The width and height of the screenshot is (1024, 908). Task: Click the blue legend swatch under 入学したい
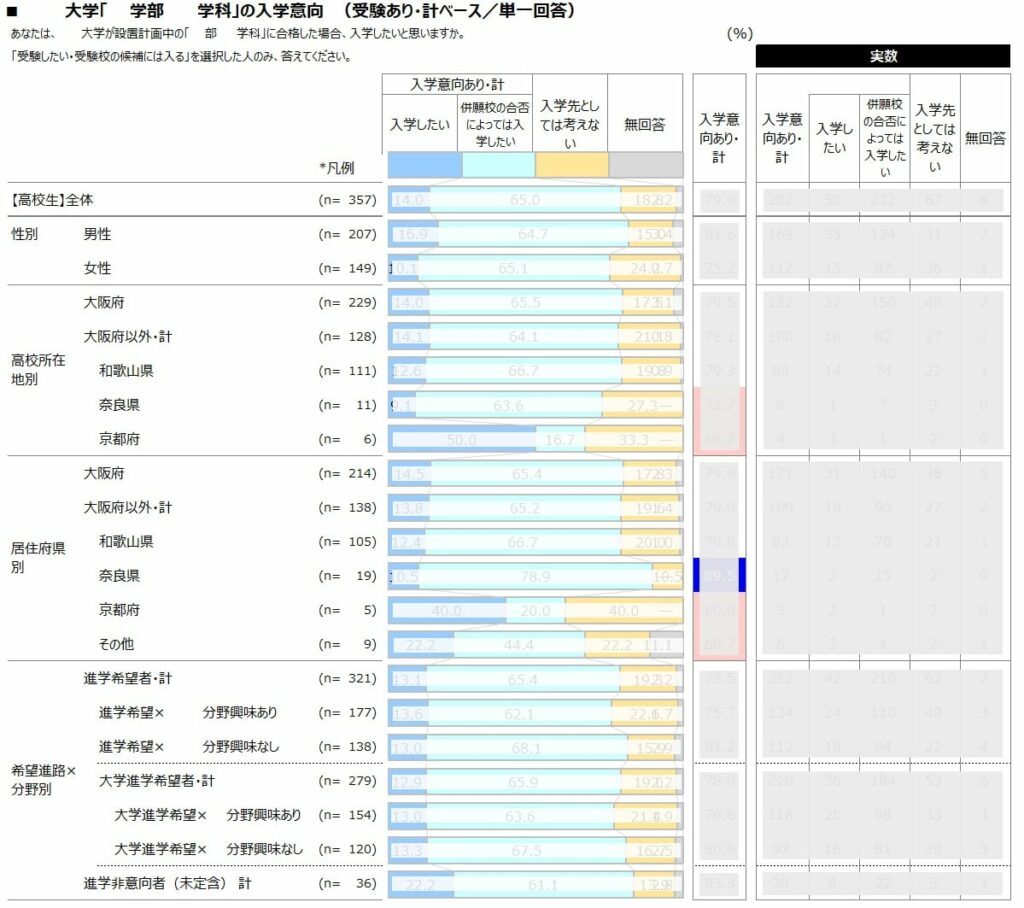(424, 165)
